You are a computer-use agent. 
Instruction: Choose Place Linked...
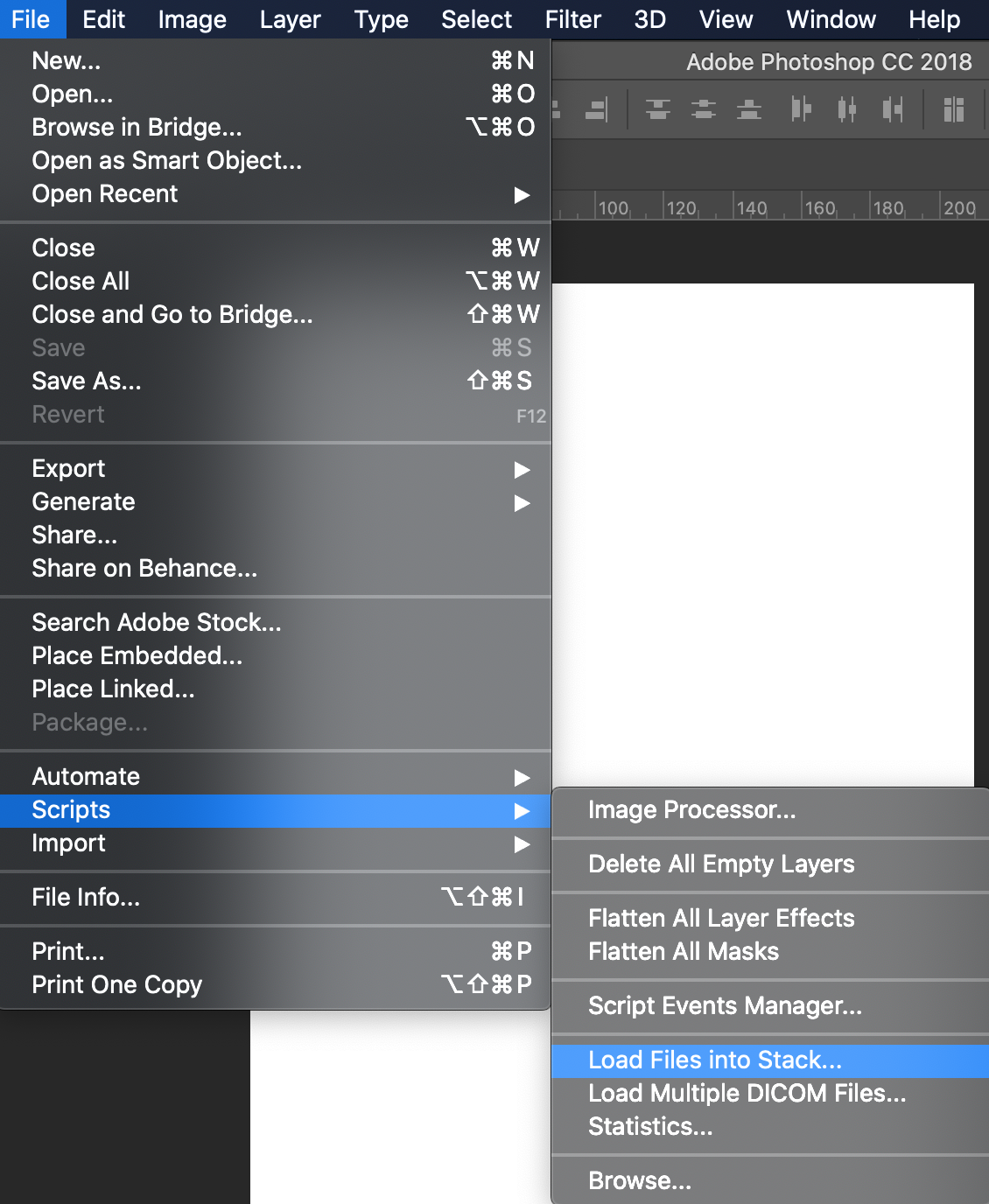(276, 689)
